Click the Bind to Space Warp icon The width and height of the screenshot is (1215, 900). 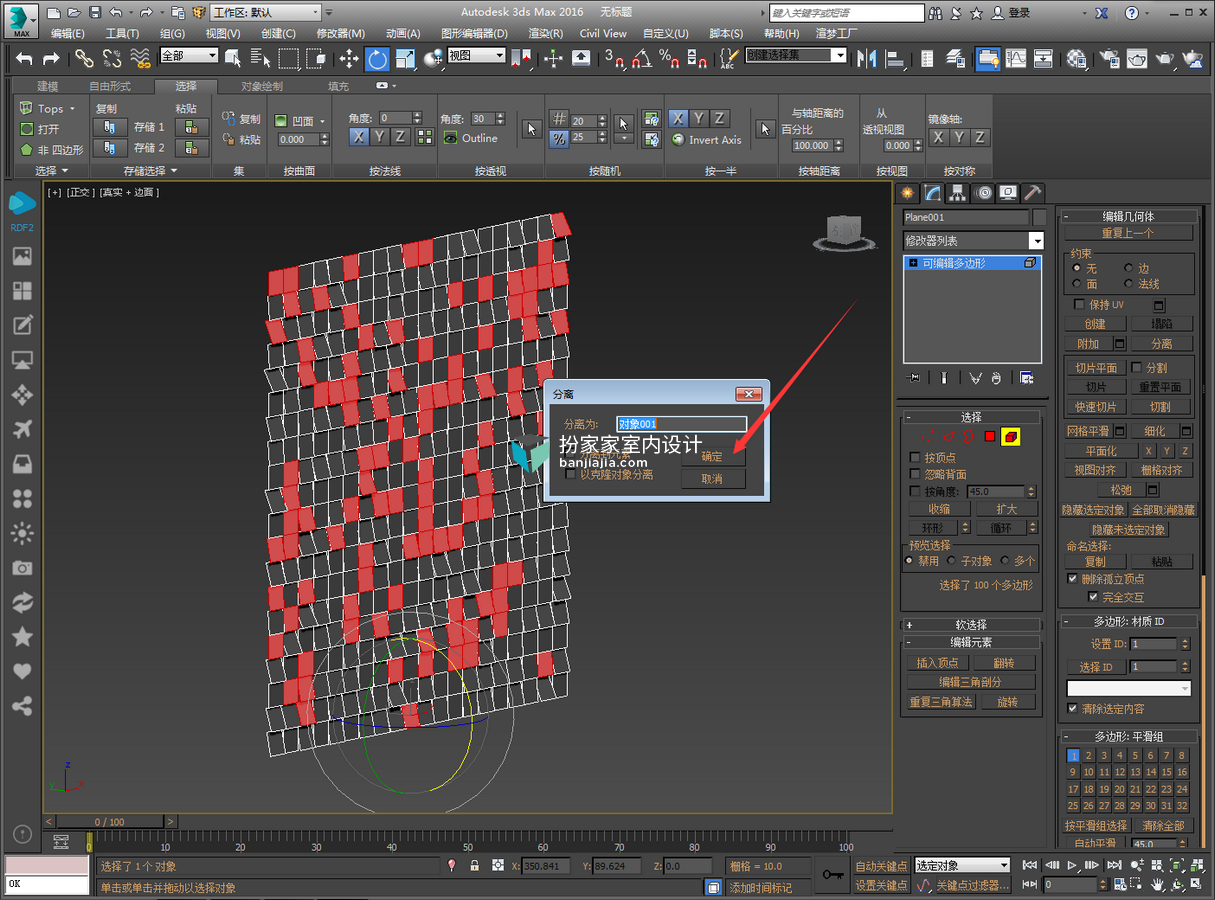[140, 59]
